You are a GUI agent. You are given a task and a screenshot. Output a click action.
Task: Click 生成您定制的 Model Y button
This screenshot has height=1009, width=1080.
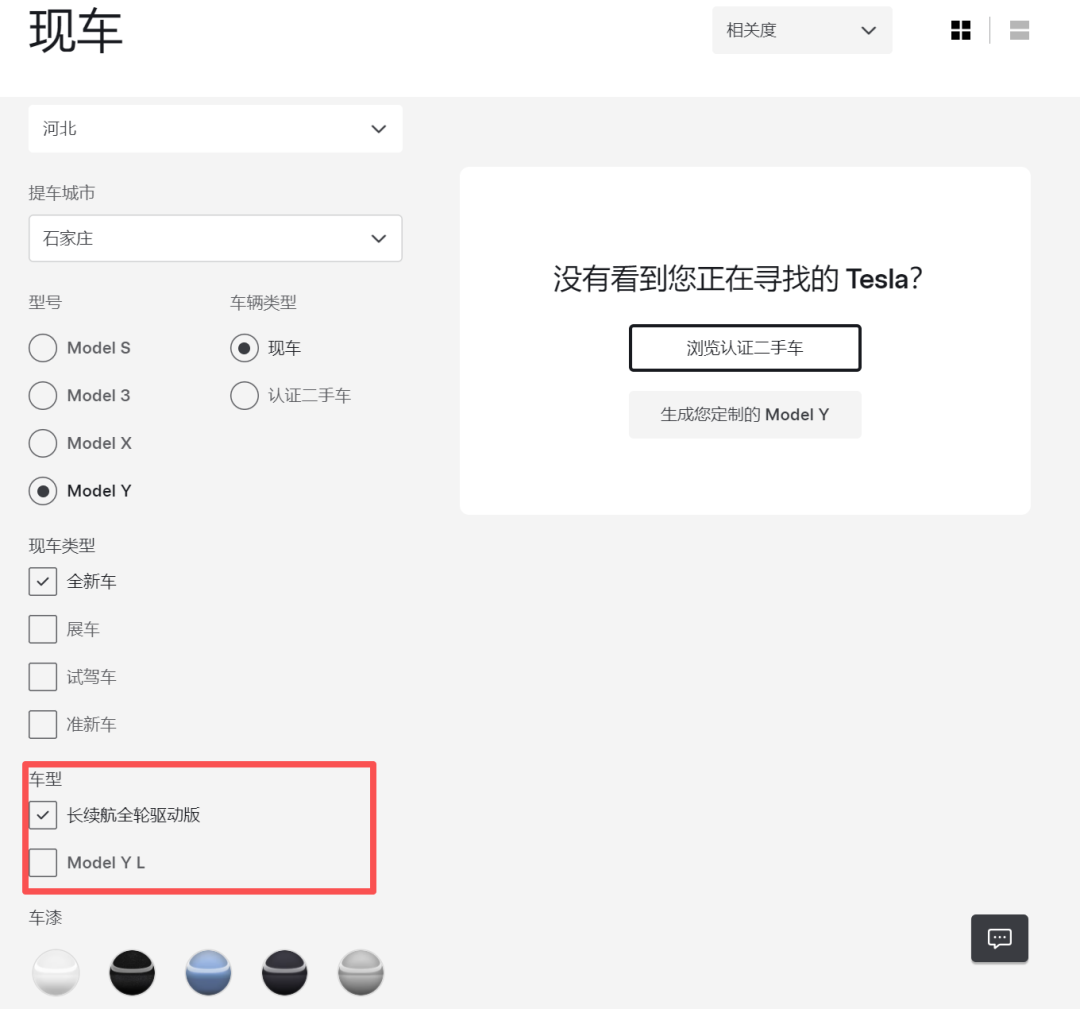(745, 415)
